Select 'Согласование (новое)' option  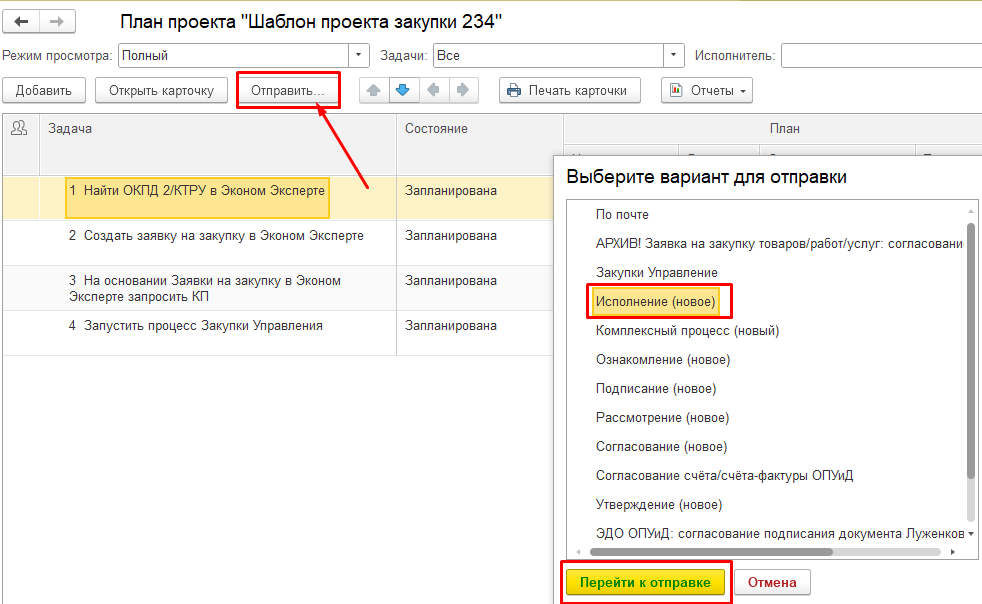click(x=661, y=447)
